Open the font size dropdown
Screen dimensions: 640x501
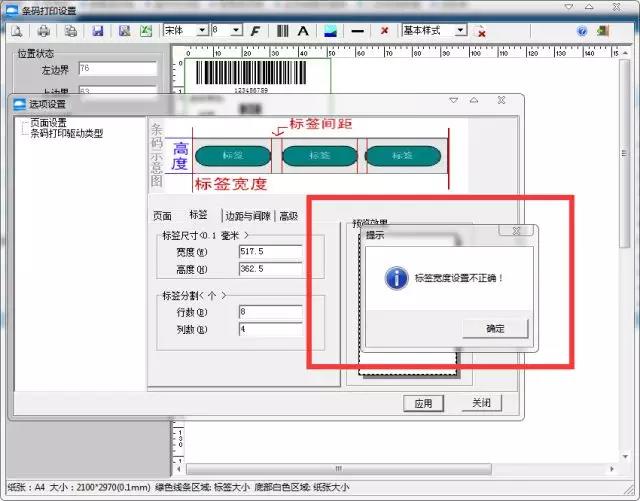[237, 31]
